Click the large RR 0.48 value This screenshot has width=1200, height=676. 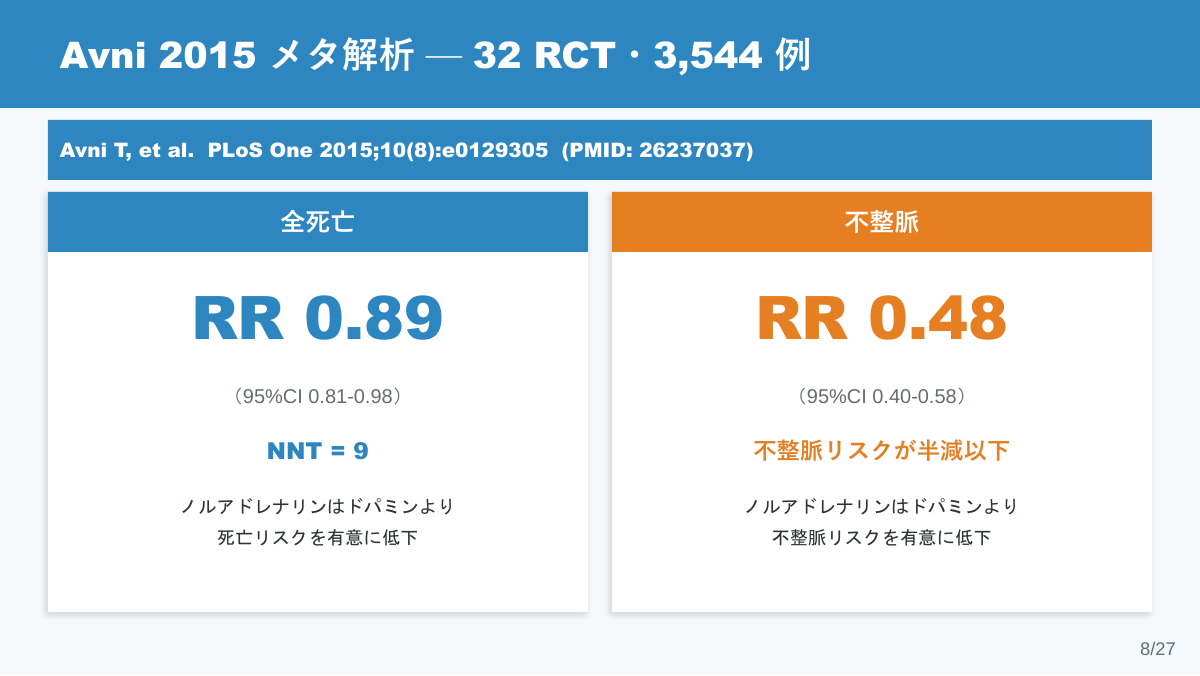coord(882,318)
